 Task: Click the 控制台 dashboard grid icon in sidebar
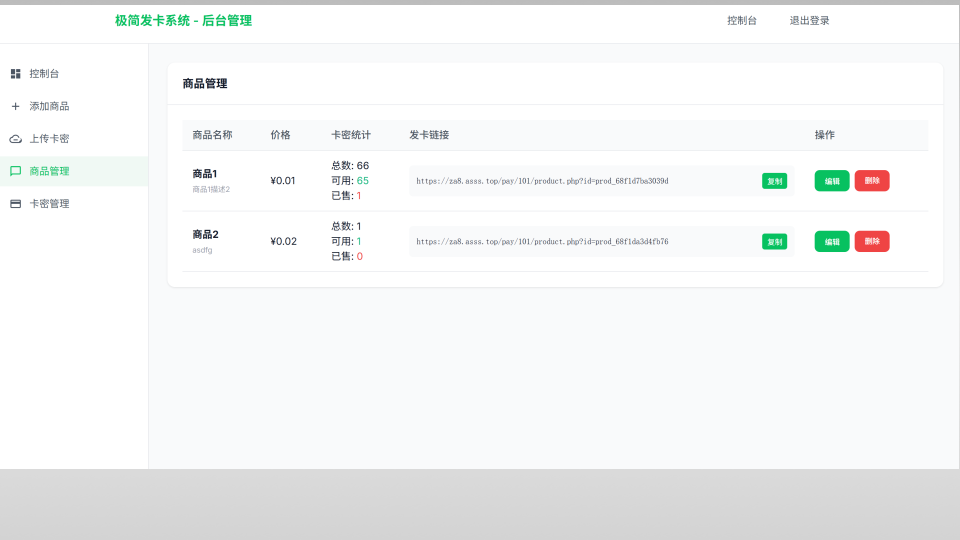[x=15, y=74]
